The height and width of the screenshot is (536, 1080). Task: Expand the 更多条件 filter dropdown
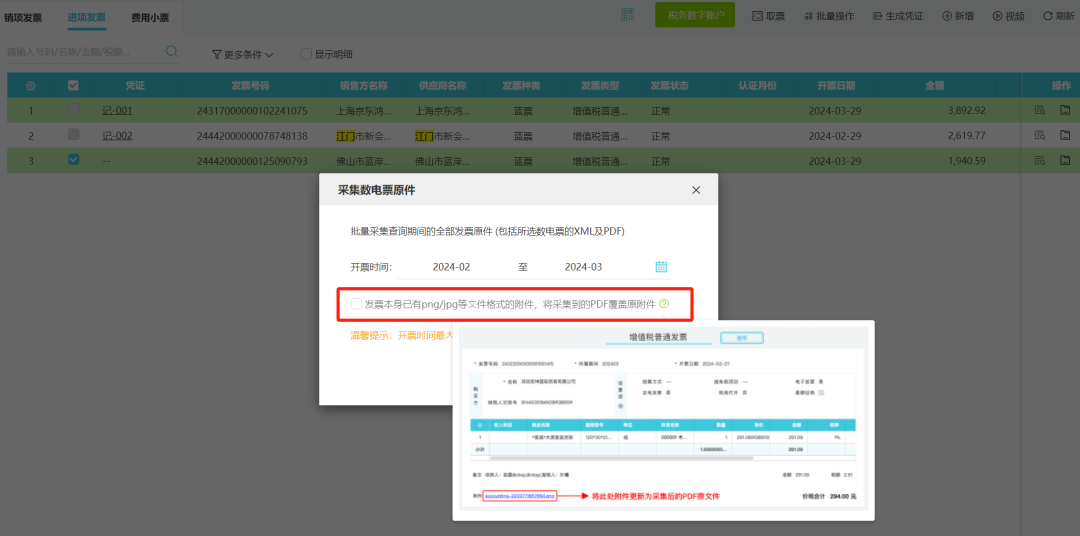click(242, 54)
